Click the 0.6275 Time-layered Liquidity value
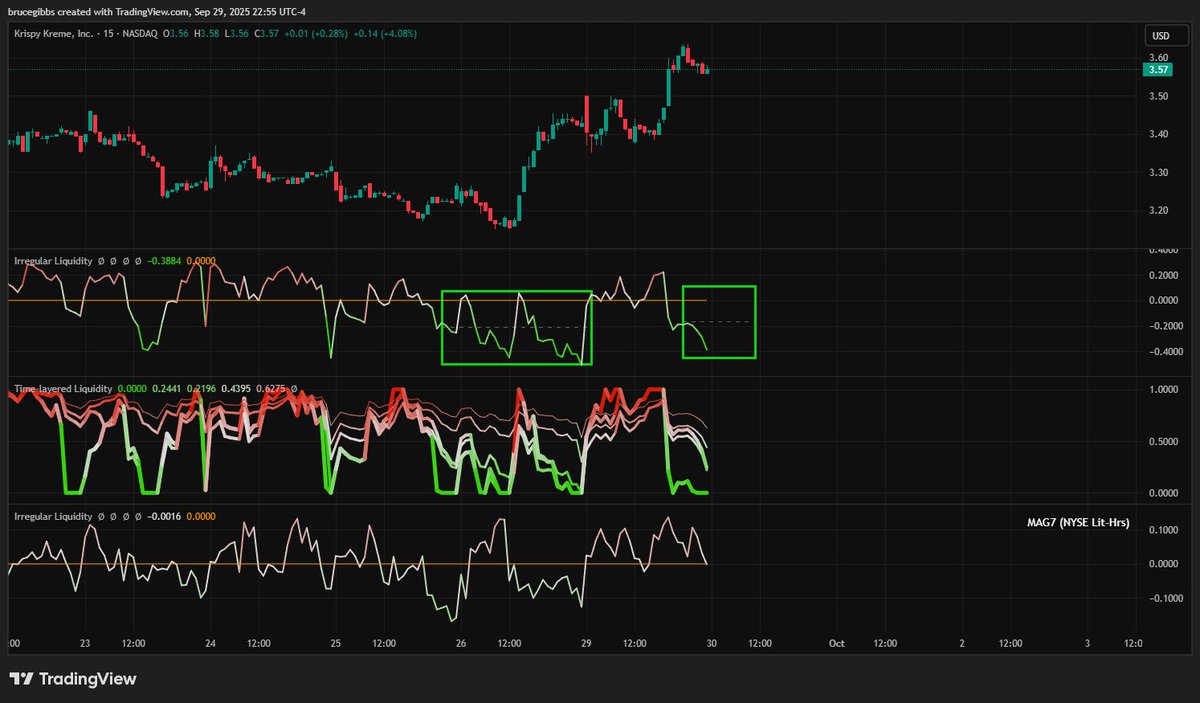This screenshot has height=703, width=1200. (271, 387)
